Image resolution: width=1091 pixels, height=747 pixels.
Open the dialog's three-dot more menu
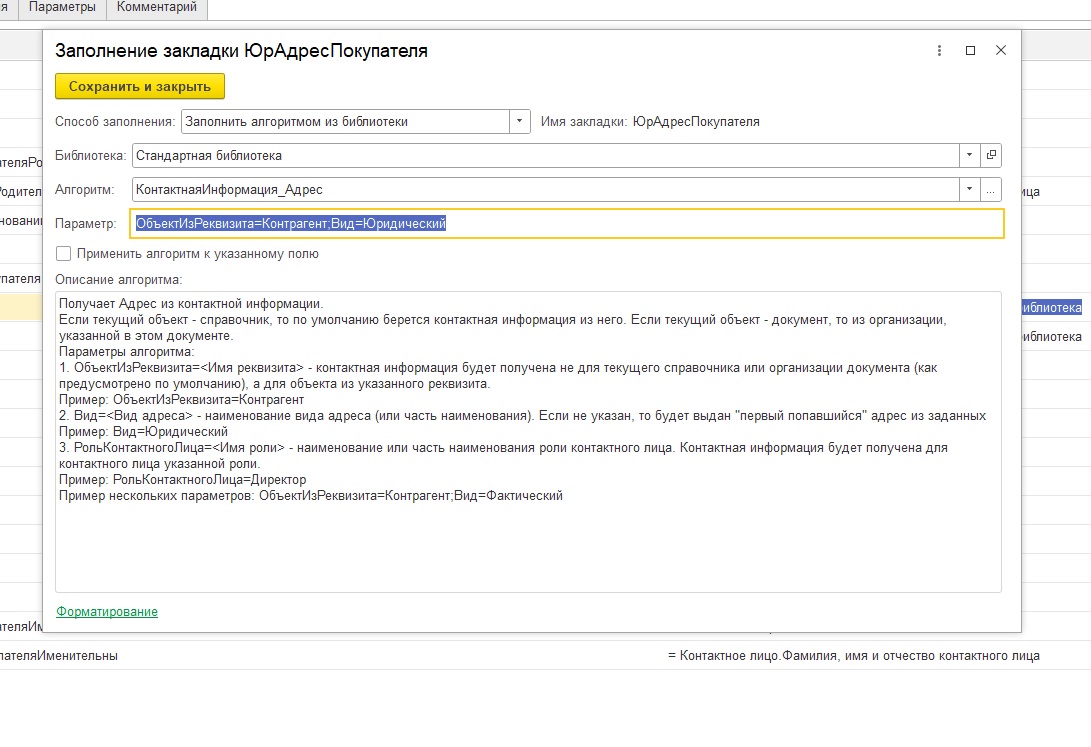pyautogui.click(x=939, y=51)
